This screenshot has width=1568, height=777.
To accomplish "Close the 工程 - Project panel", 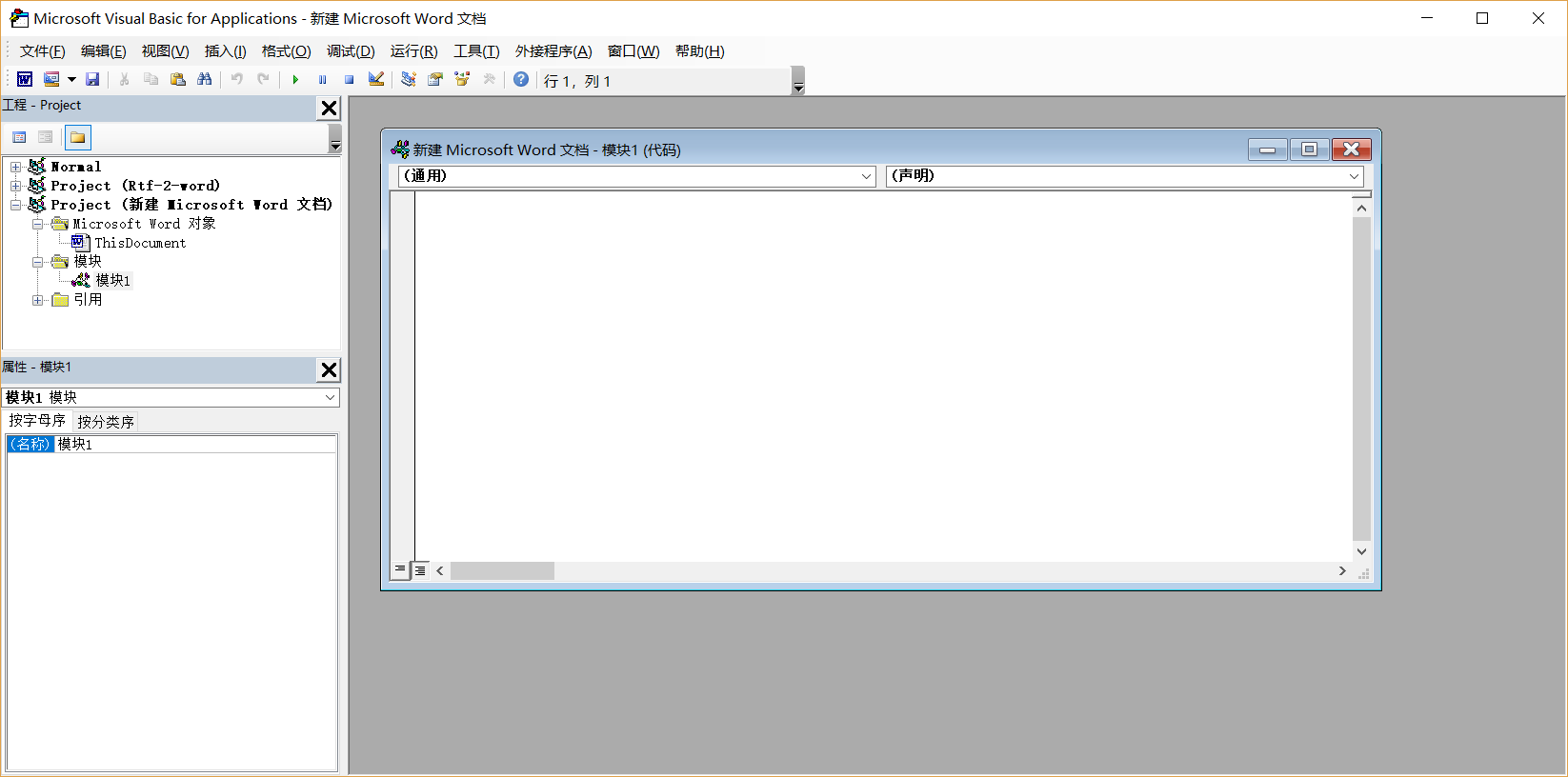I will (329, 108).
